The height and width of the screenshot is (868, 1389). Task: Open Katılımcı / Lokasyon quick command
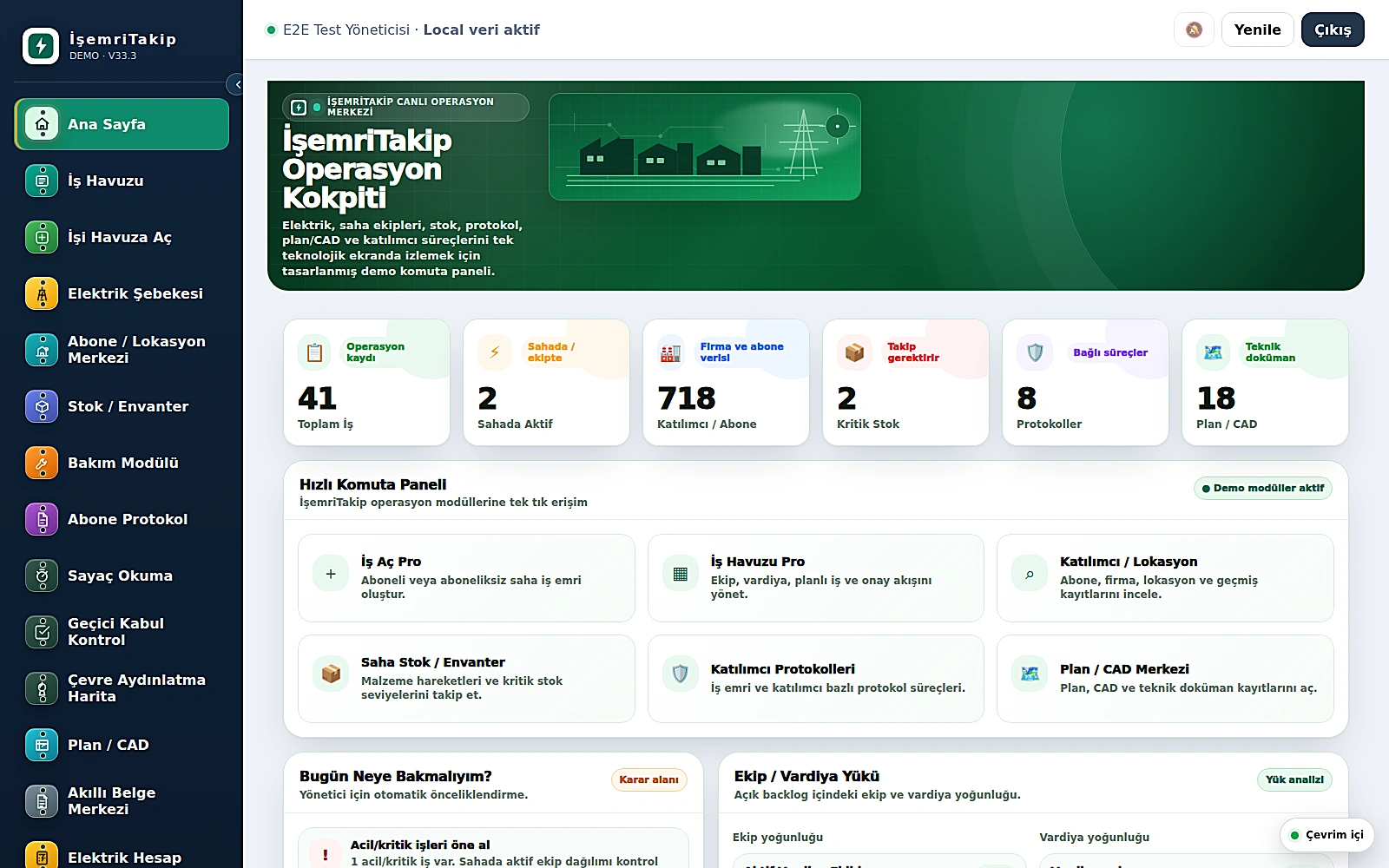click(1165, 578)
